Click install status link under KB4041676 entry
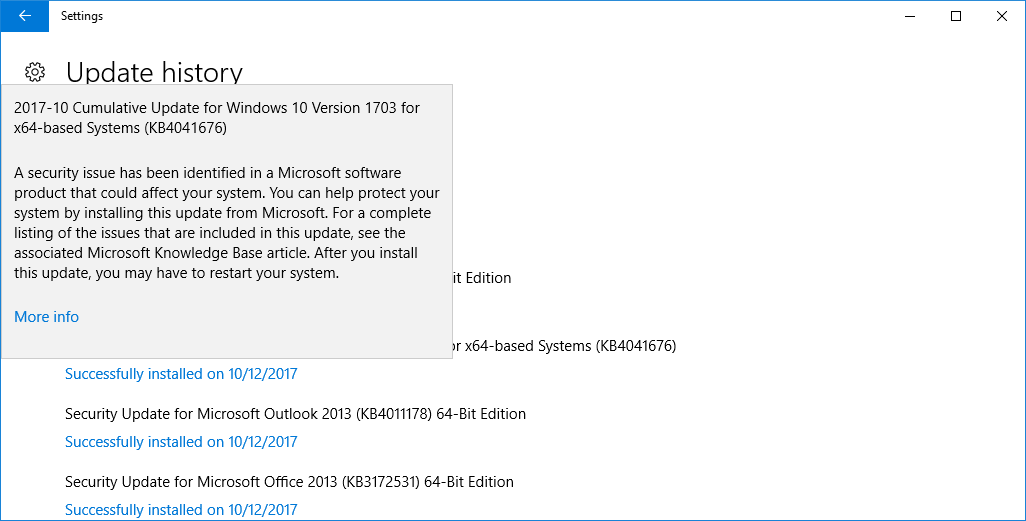 [181, 374]
